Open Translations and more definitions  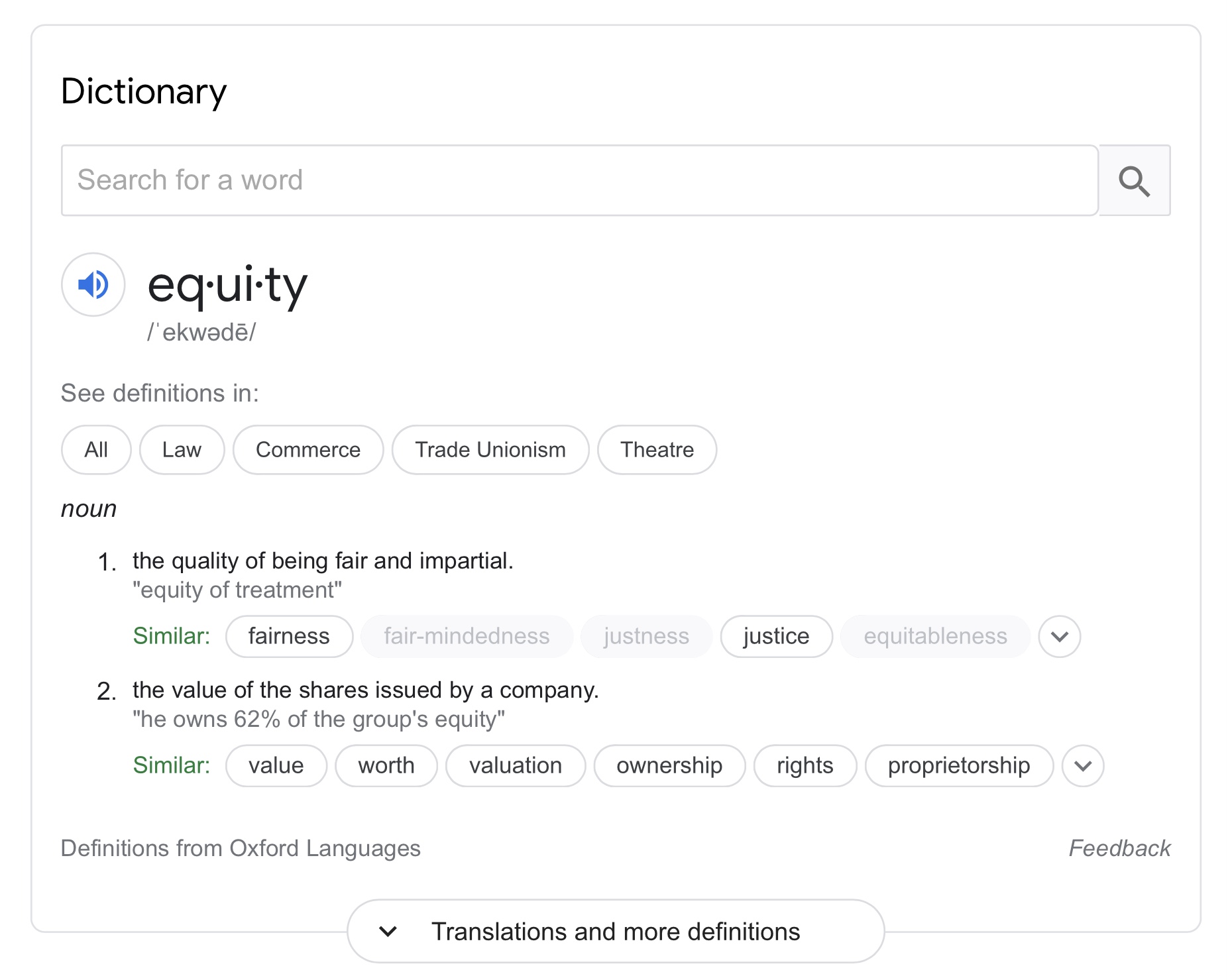point(616,932)
